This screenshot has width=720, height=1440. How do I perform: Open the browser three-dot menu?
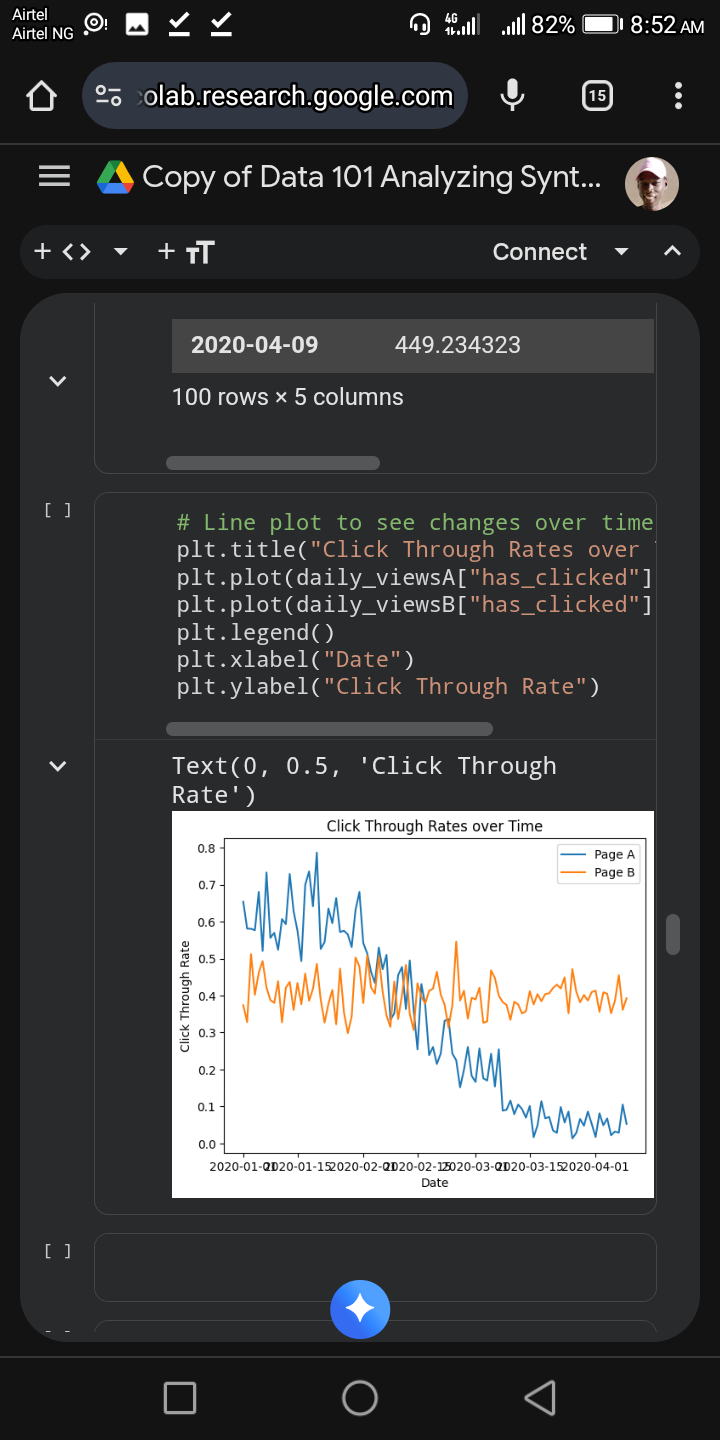point(679,96)
